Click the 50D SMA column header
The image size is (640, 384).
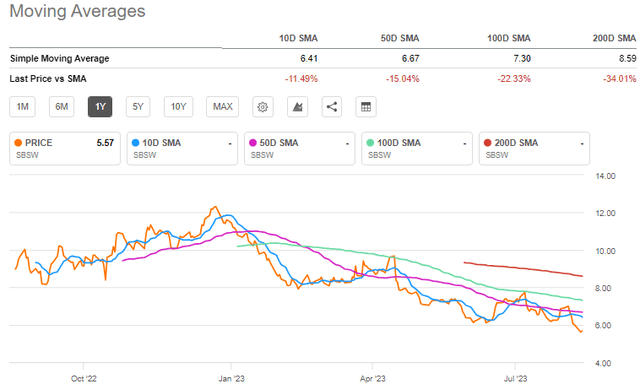pyautogui.click(x=400, y=38)
